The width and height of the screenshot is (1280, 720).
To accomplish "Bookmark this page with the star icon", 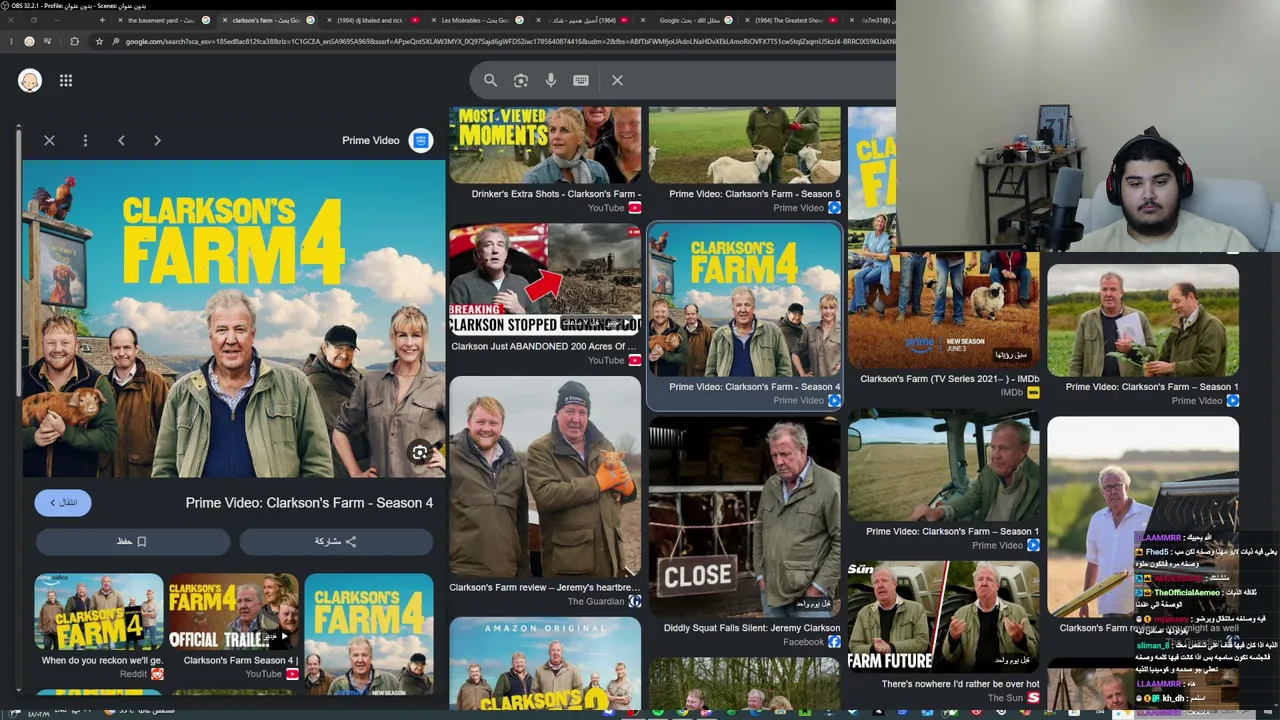I will [99, 41].
